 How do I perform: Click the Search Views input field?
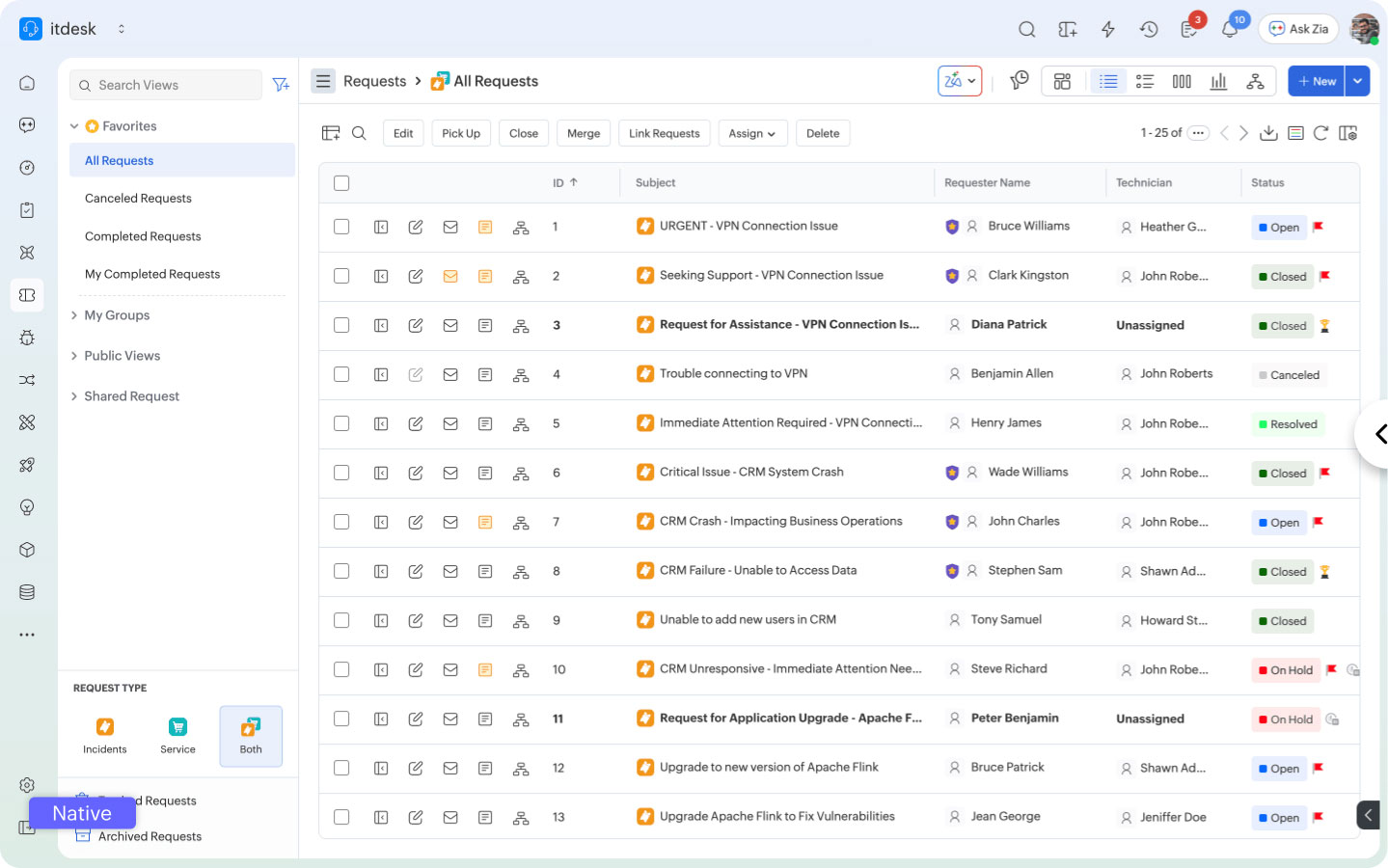[166, 85]
